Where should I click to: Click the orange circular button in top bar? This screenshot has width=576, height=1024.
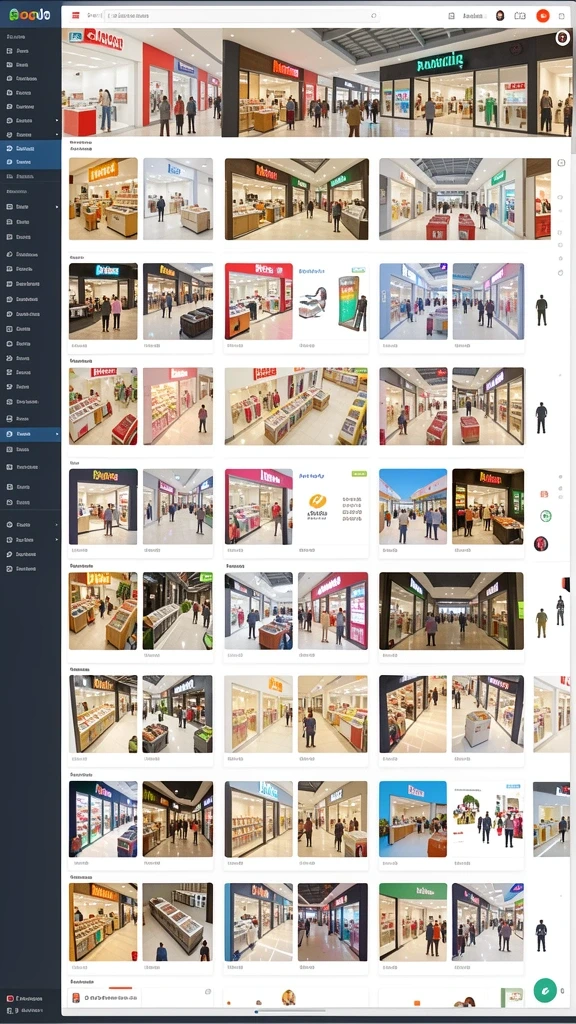click(x=542, y=16)
